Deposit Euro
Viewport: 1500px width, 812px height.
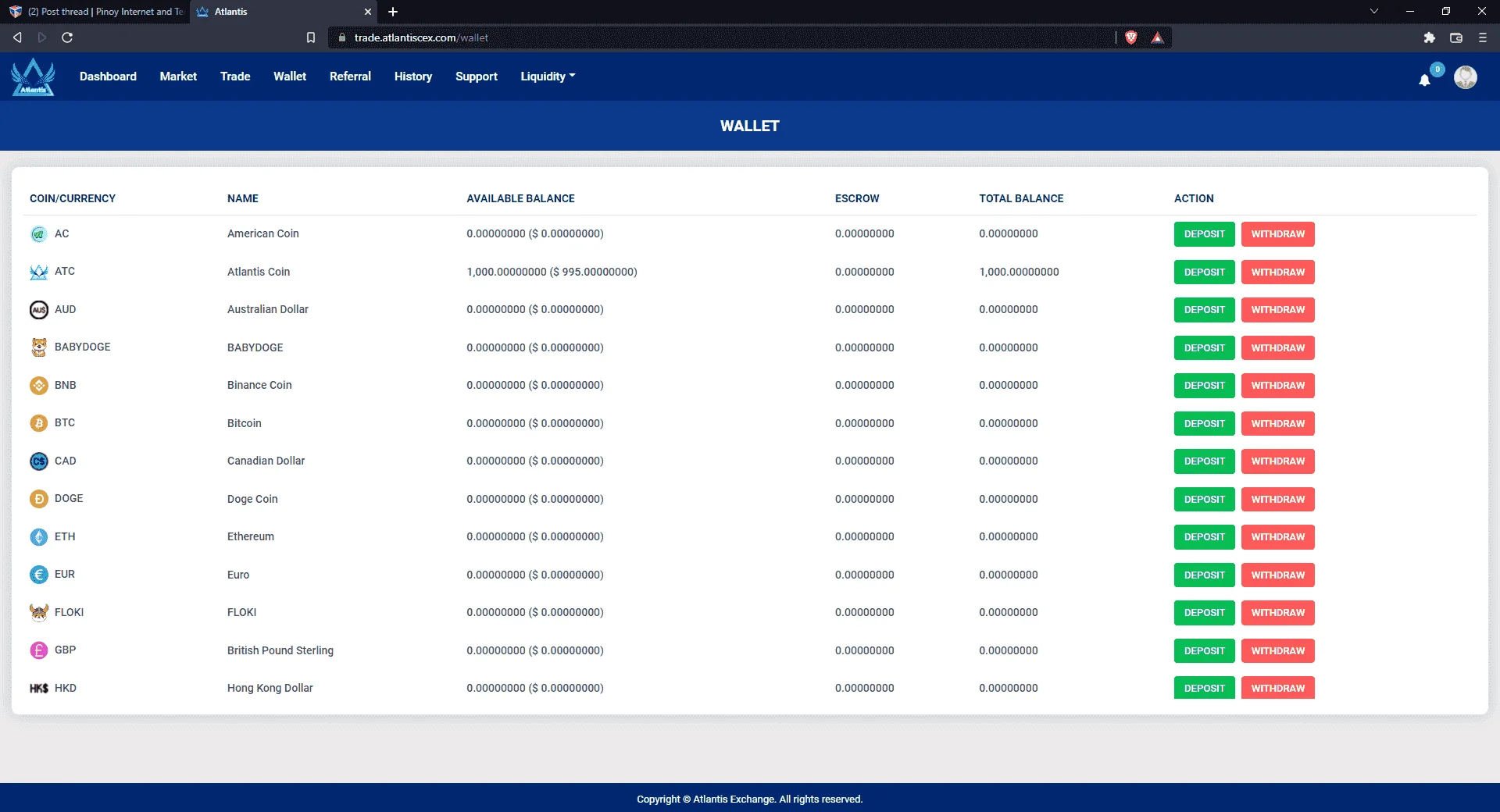coord(1204,575)
